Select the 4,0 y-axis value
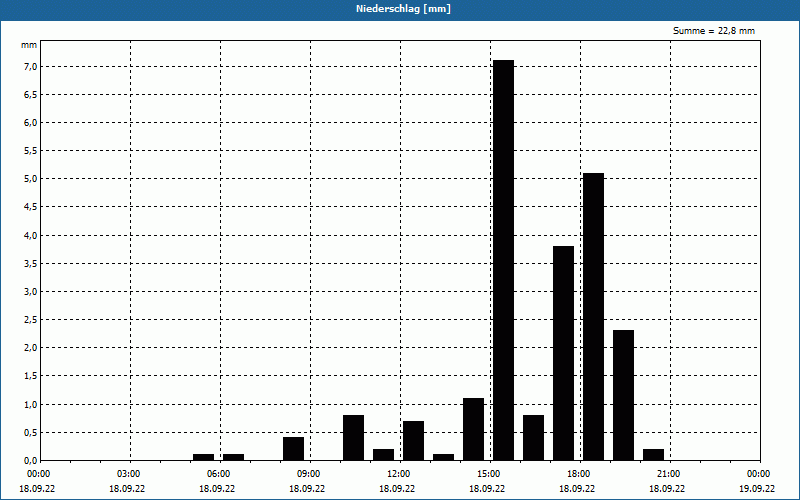 coord(30,235)
